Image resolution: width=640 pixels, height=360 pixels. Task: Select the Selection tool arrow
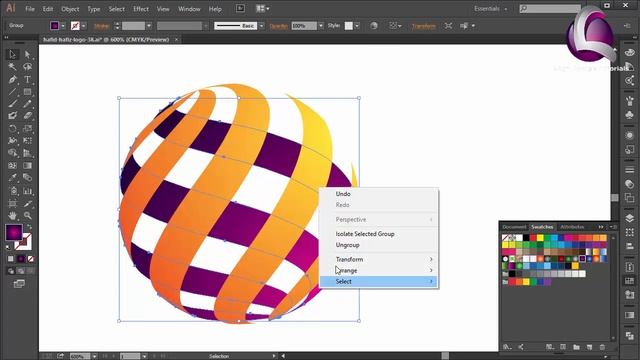(12, 54)
